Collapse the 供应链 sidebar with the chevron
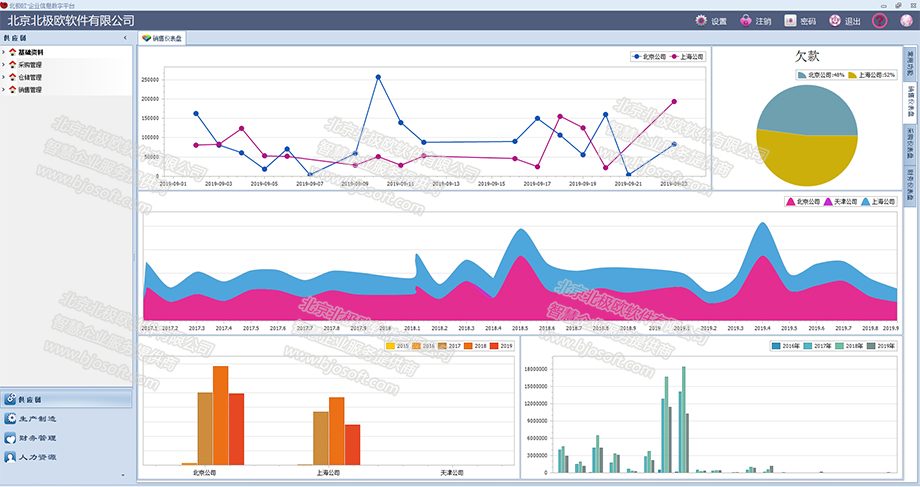 [125, 38]
